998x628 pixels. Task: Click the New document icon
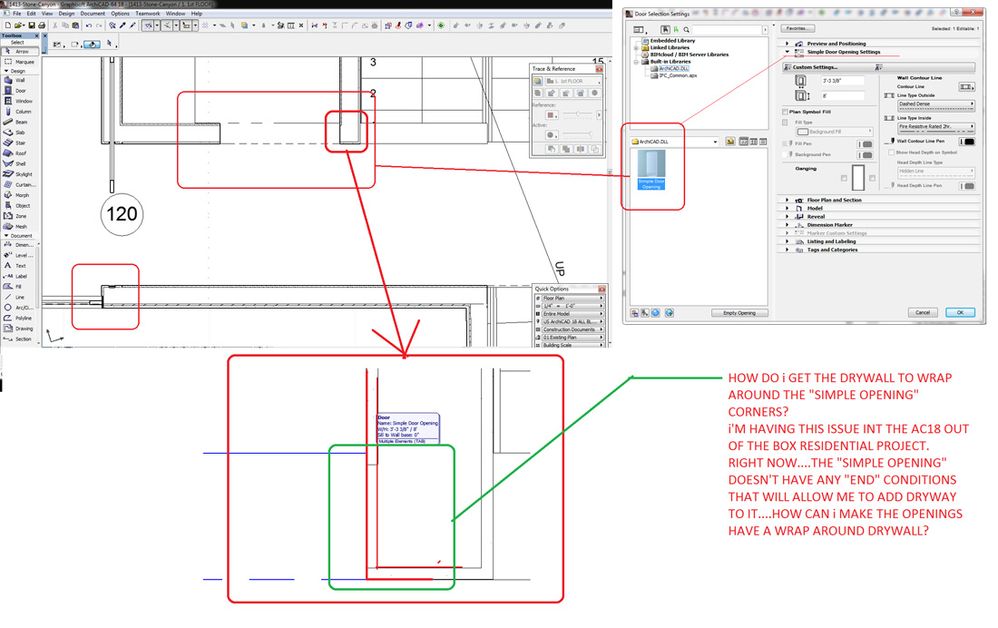click(x=8, y=25)
